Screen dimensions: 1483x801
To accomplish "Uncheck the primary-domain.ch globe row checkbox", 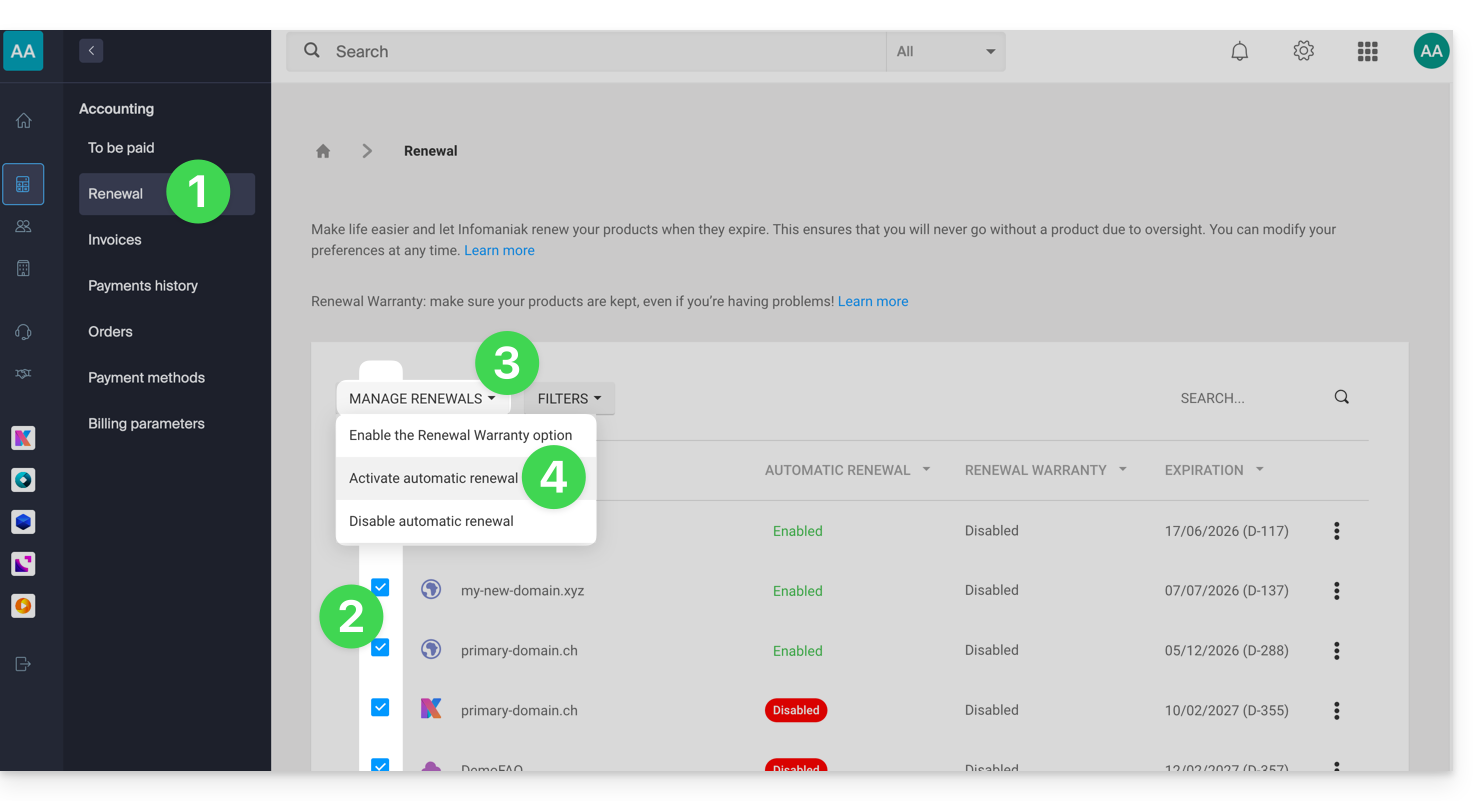I will [380, 647].
